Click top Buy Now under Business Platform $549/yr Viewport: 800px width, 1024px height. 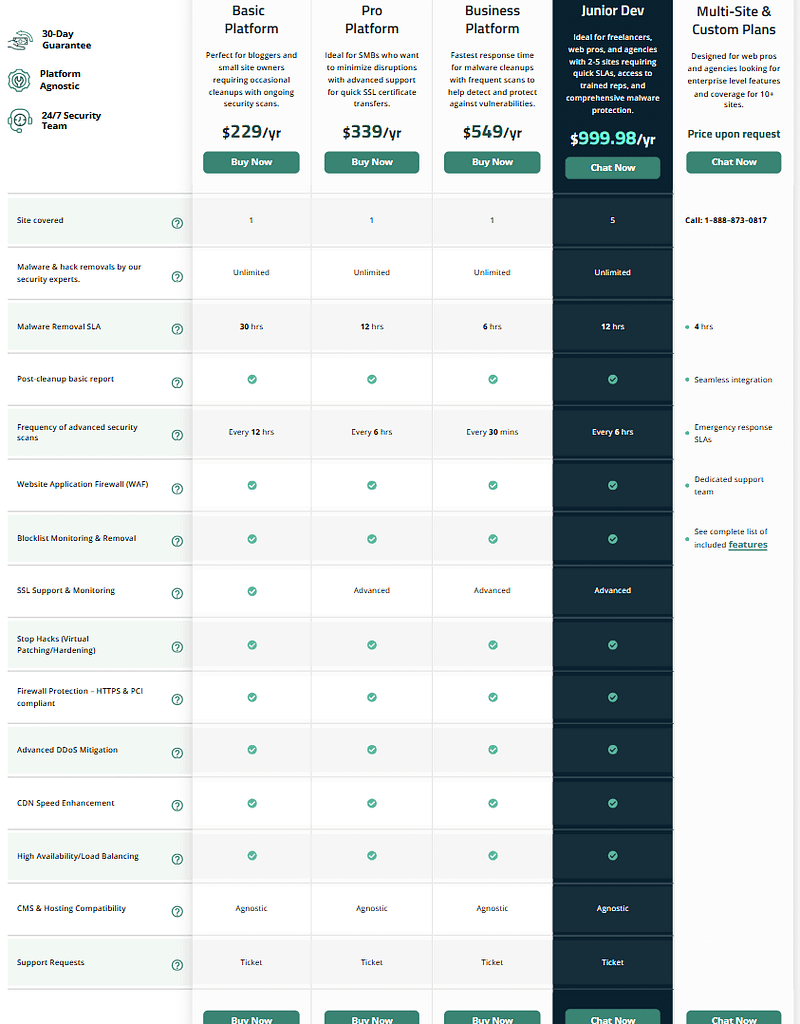click(x=492, y=162)
